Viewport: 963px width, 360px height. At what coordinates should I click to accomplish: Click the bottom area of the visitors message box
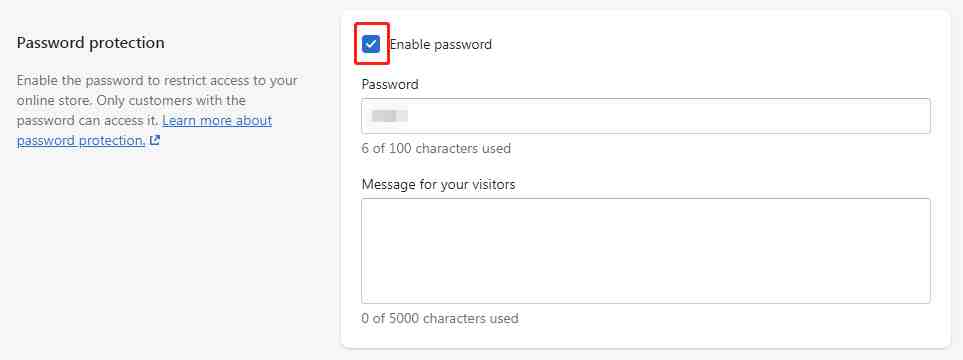[x=646, y=292]
